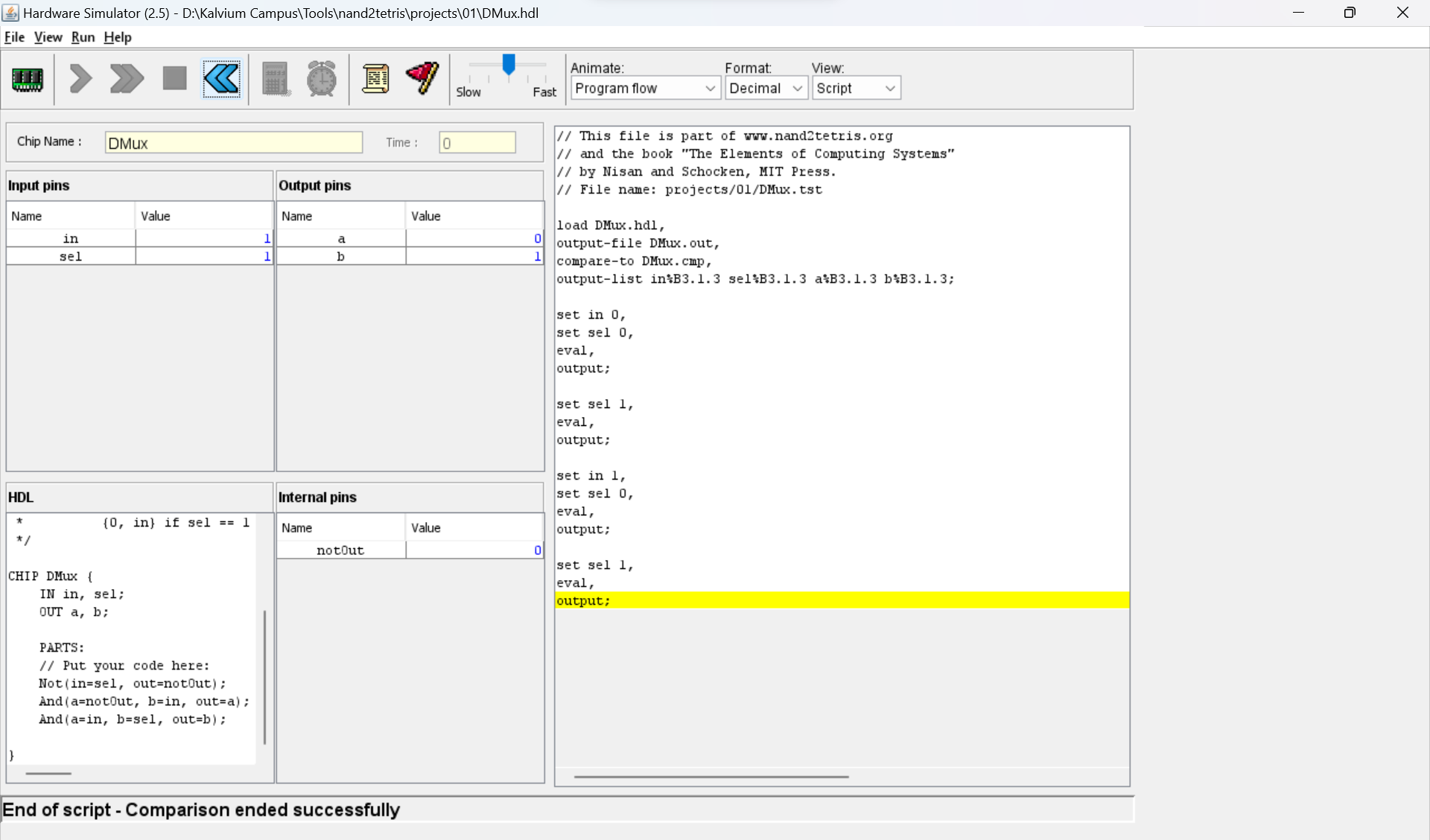Click inside the Chip Name field showing DMux
This screenshot has width=1430, height=840.
coord(233,142)
